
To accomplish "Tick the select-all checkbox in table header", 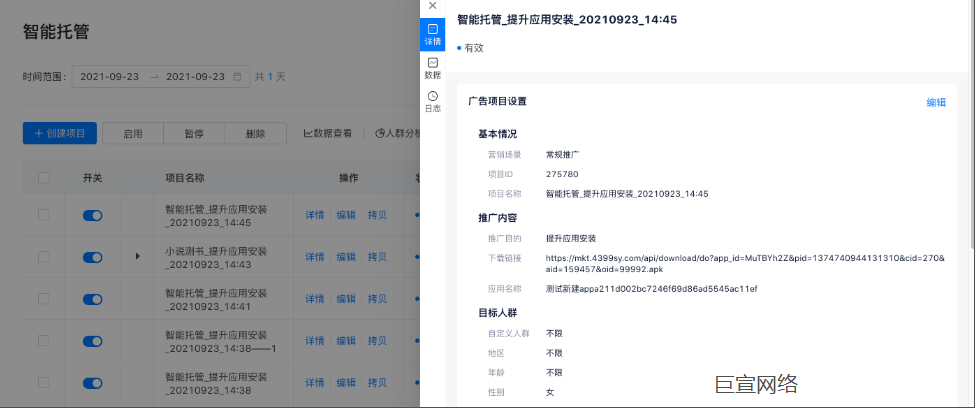I will (x=44, y=178).
